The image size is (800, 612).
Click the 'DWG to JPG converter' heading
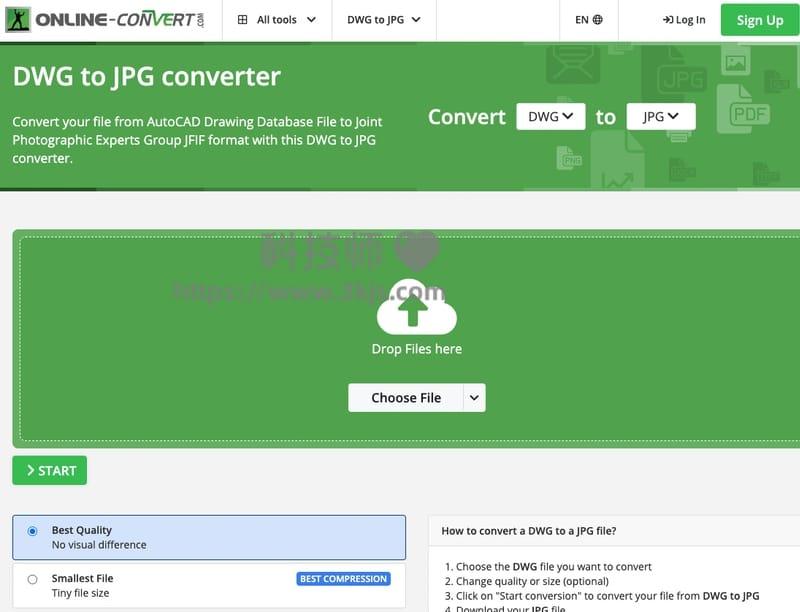[147, 76]
